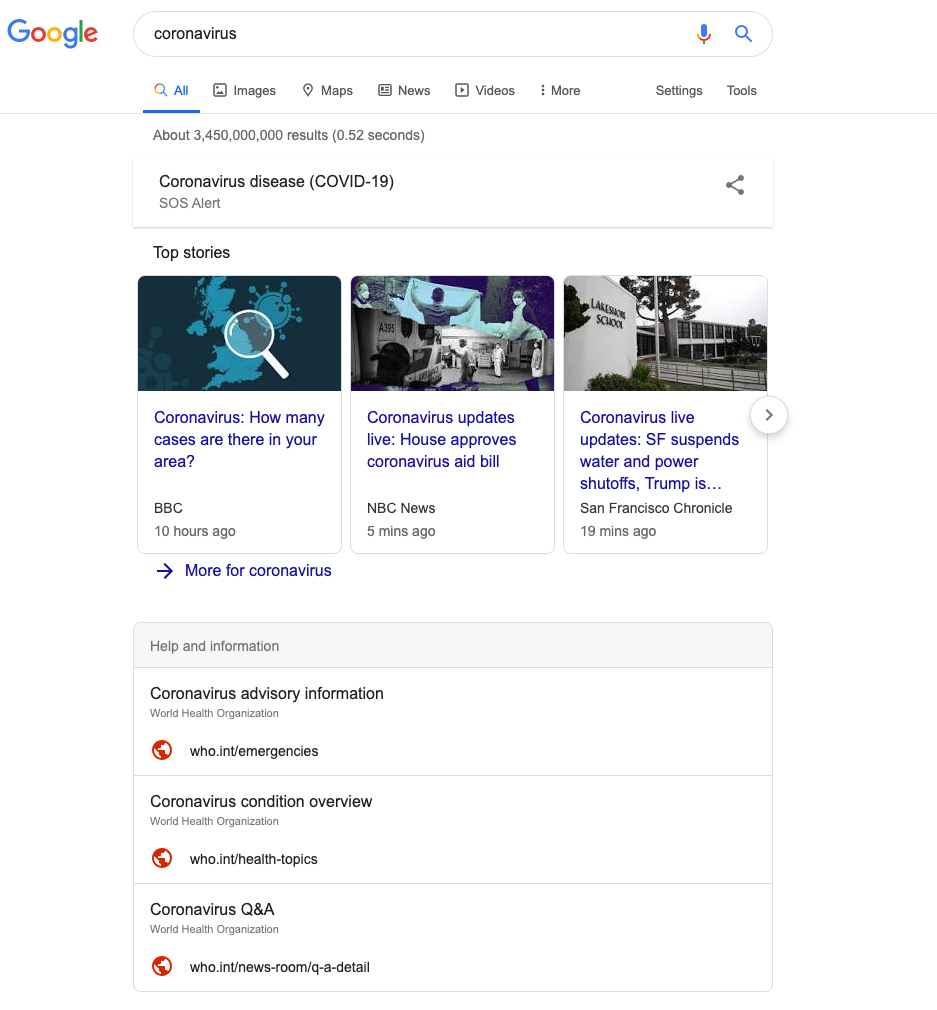Click the globe icon beside who.int/health-topics

click(x=162, y=858)
